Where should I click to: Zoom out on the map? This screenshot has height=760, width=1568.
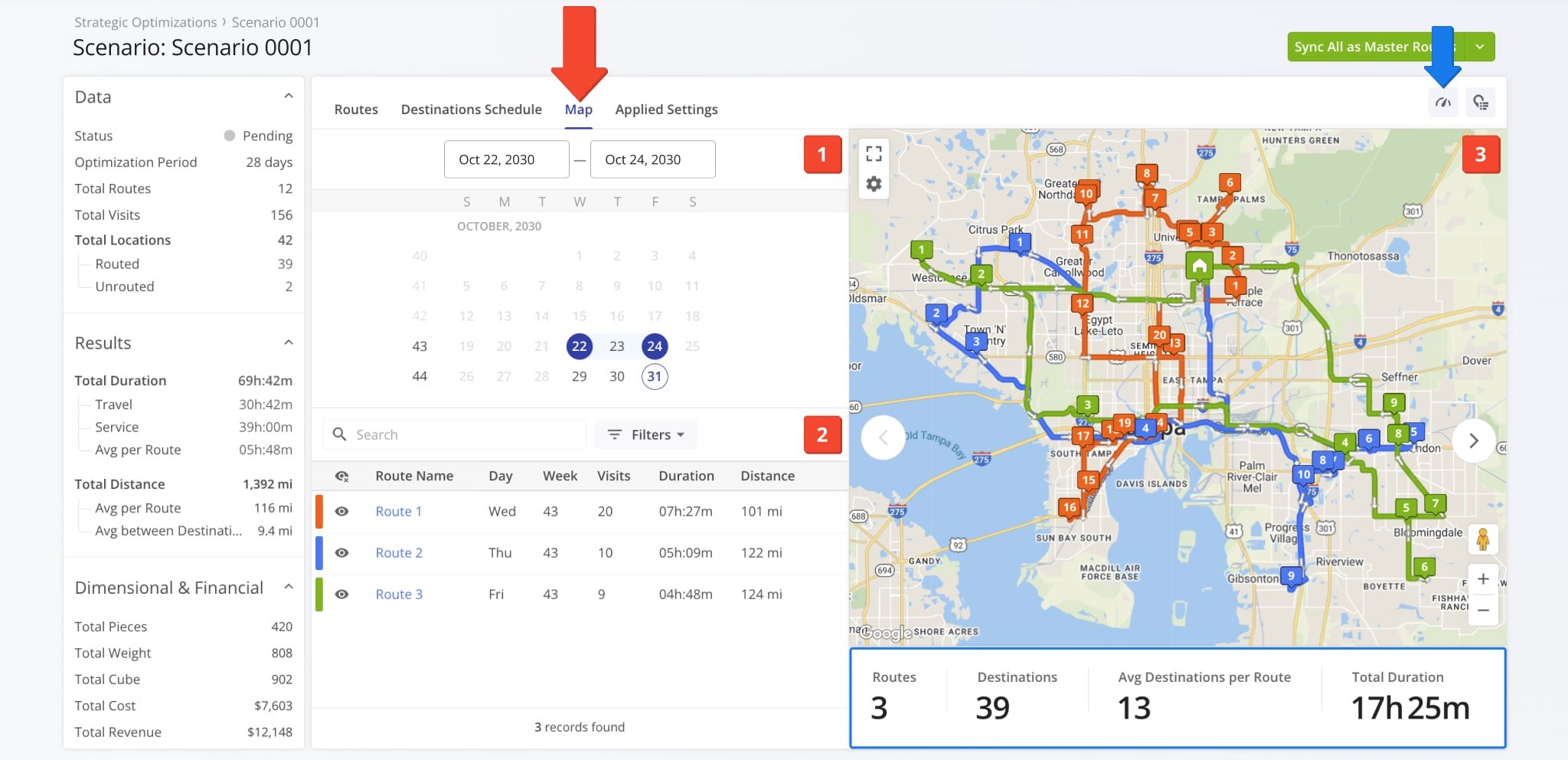point(1482,611)
